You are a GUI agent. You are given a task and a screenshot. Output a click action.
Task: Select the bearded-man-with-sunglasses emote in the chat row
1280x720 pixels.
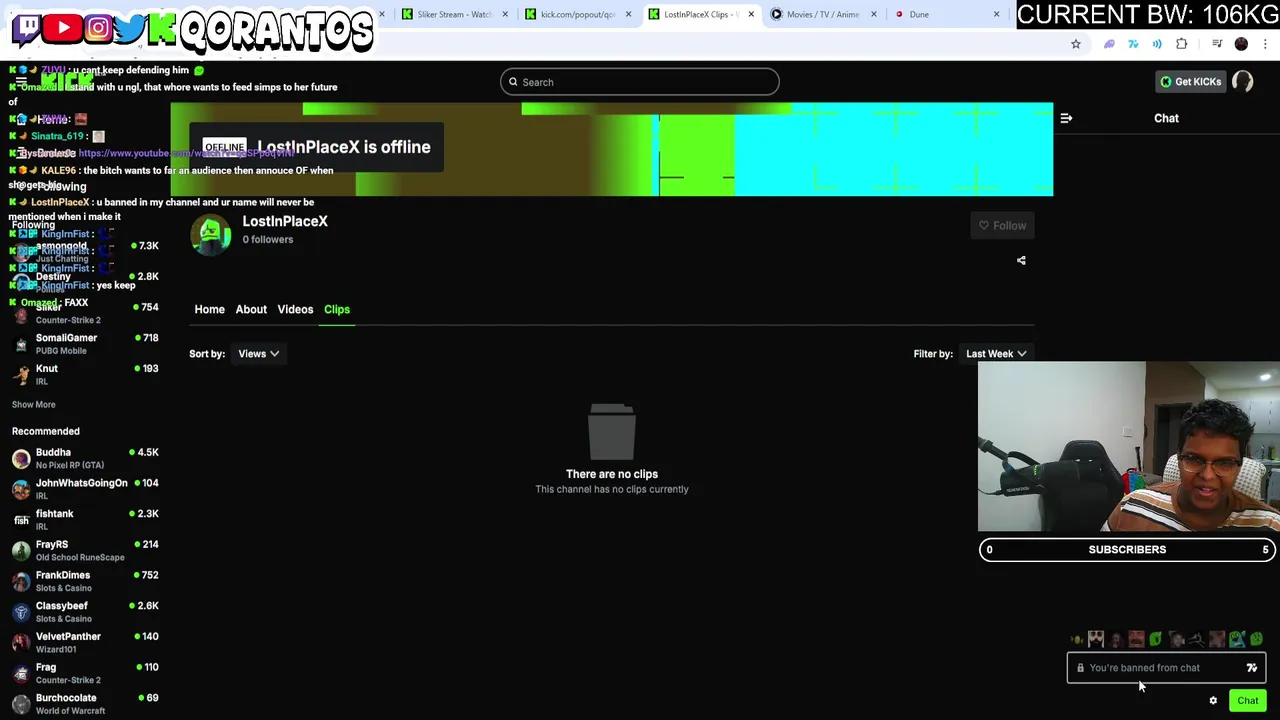coord(1096,639)
